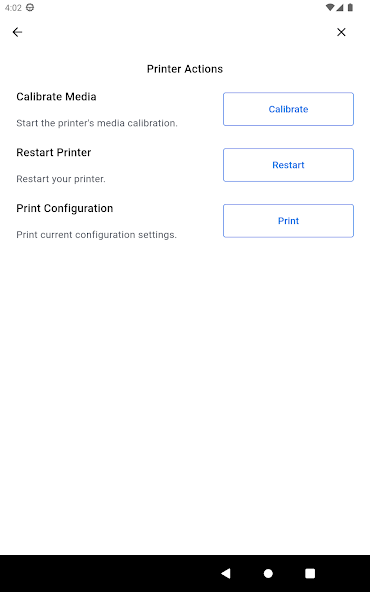Select the Calibrate Media heading
This screenshot has width=370, height=592.
(x=56, y=97)
